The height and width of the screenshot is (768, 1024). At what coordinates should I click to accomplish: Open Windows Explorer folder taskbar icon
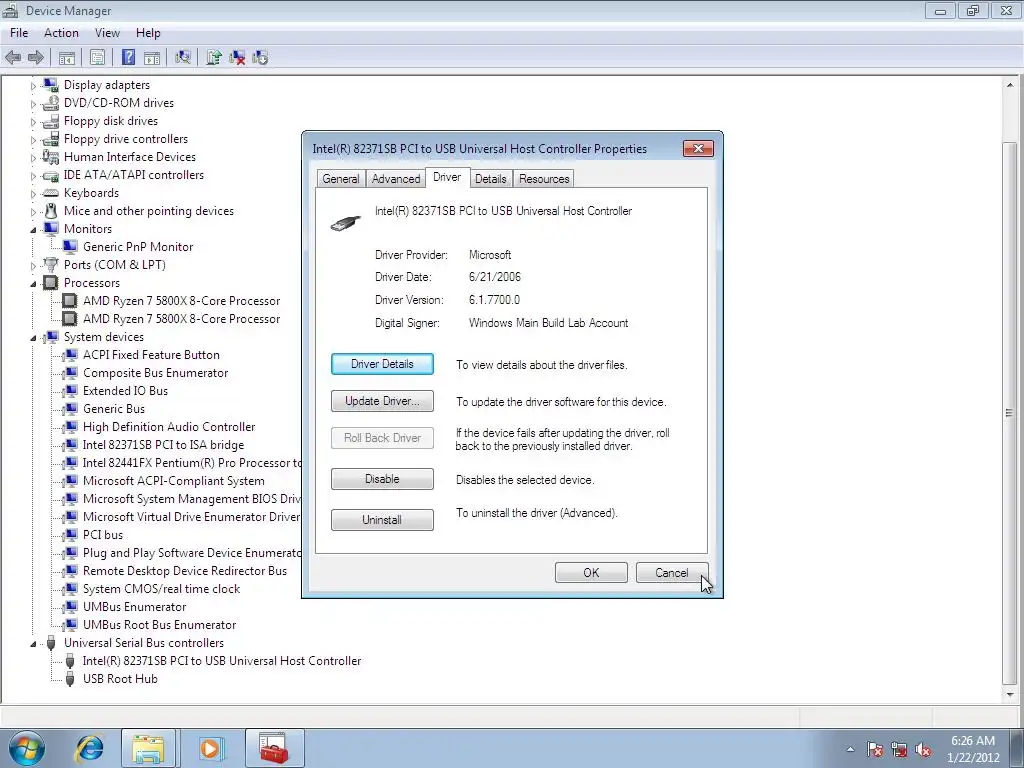(x=148, y=748)
